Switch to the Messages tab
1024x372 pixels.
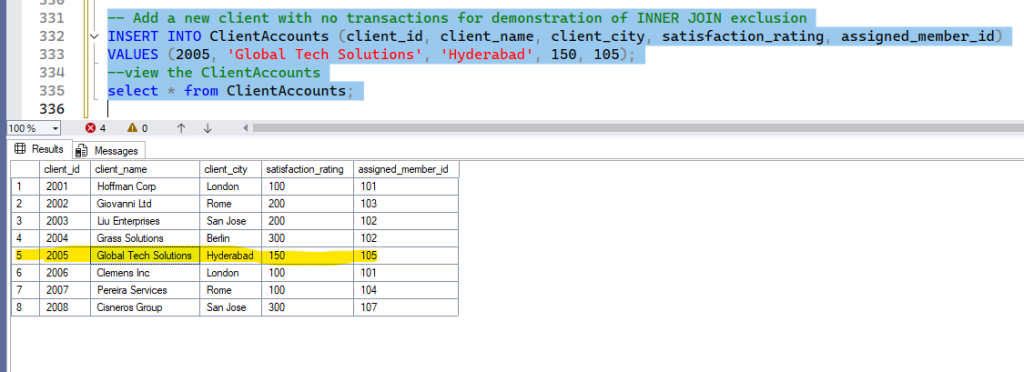pos(108,151)
